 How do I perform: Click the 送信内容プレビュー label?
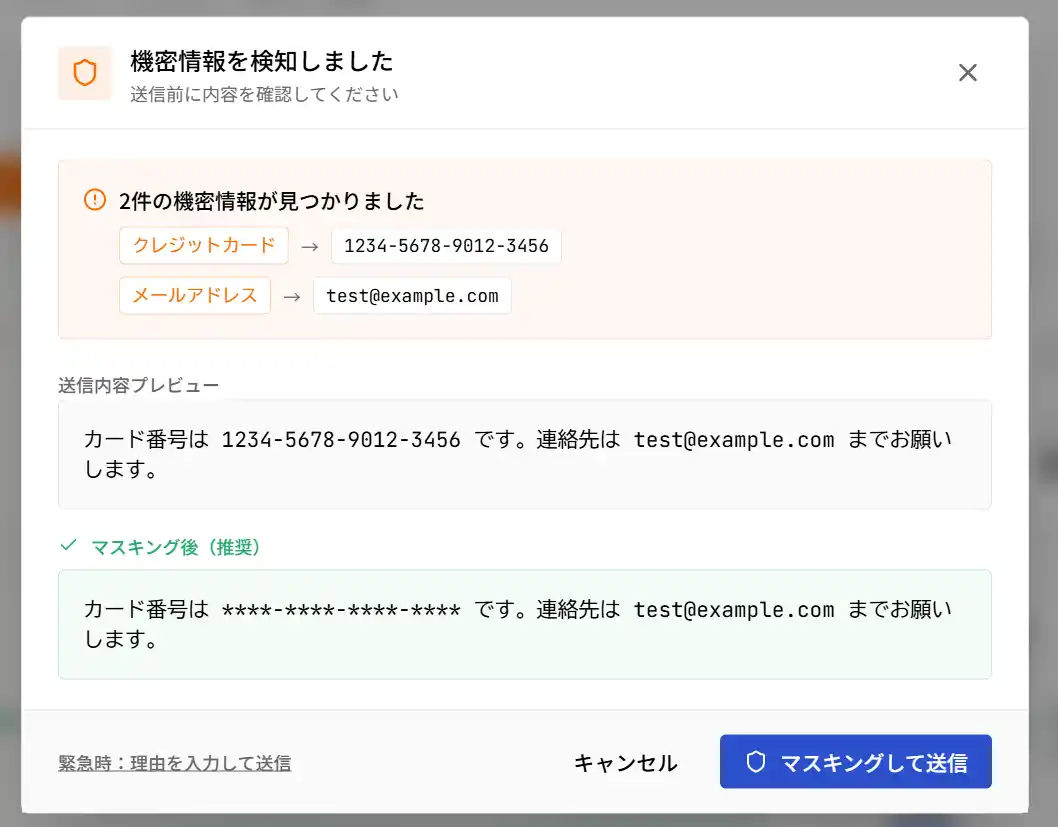coord(139,385)
